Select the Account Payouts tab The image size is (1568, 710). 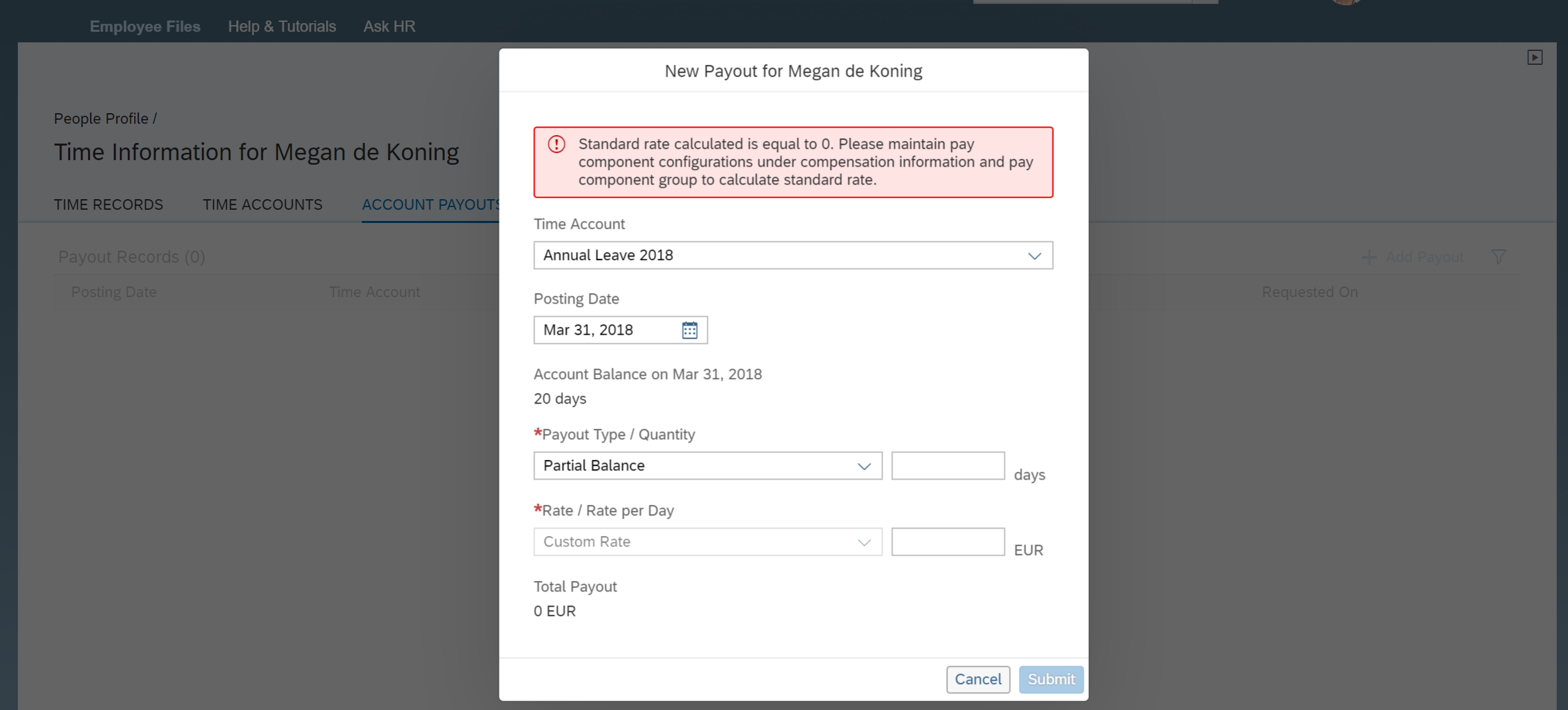[x=431, y=204]
